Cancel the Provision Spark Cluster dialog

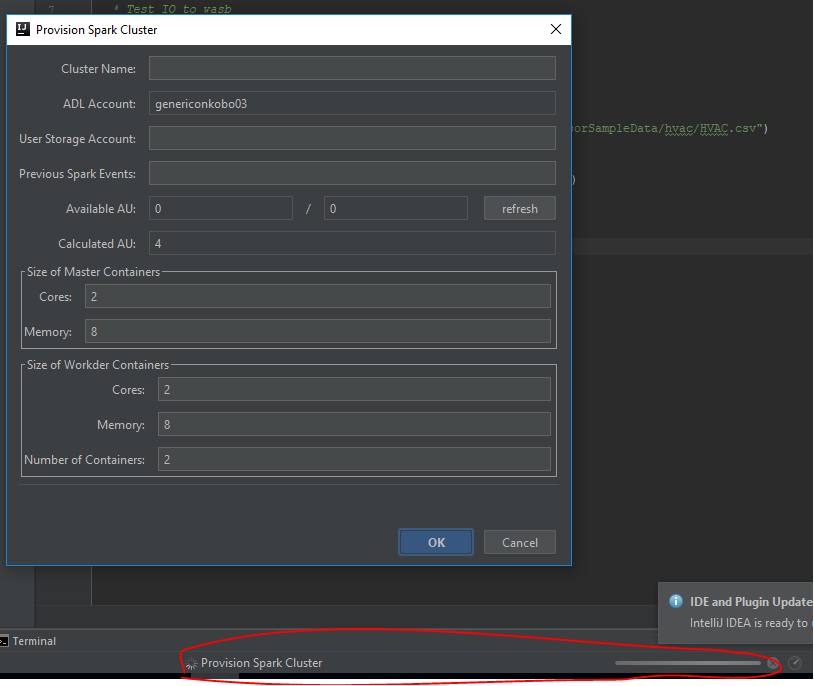point(519,541)
